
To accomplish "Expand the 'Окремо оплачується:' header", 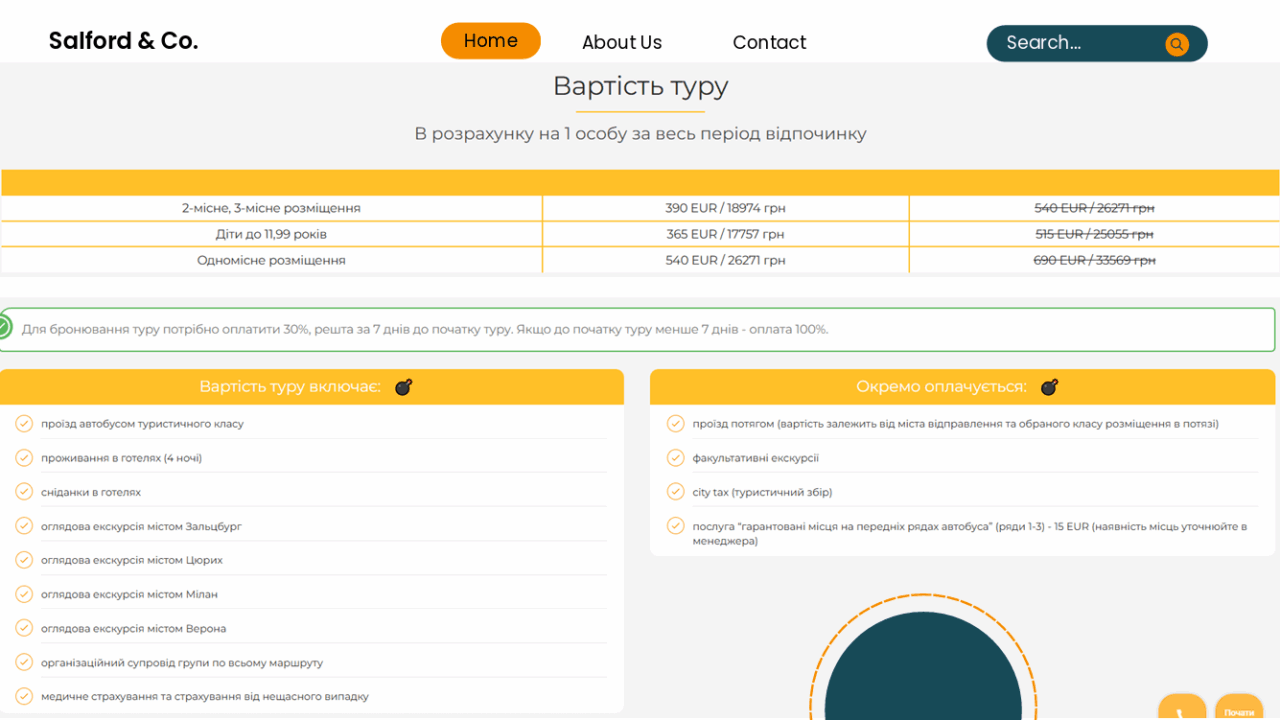I will [940, 387].
